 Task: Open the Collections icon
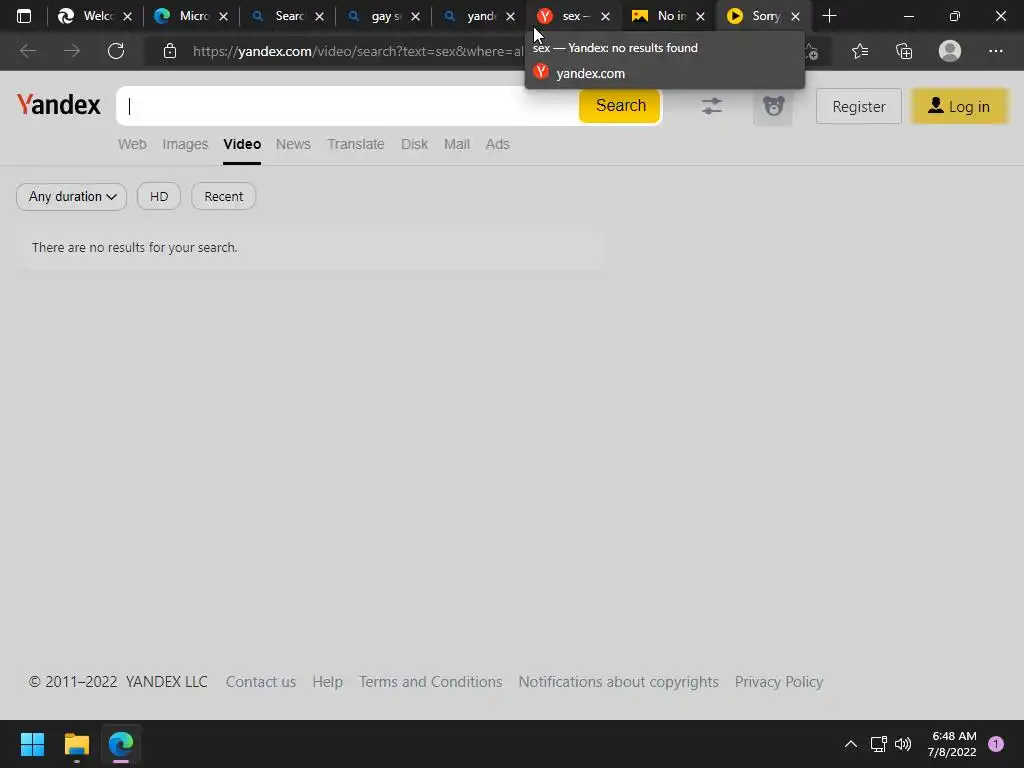tap(904, 51)
